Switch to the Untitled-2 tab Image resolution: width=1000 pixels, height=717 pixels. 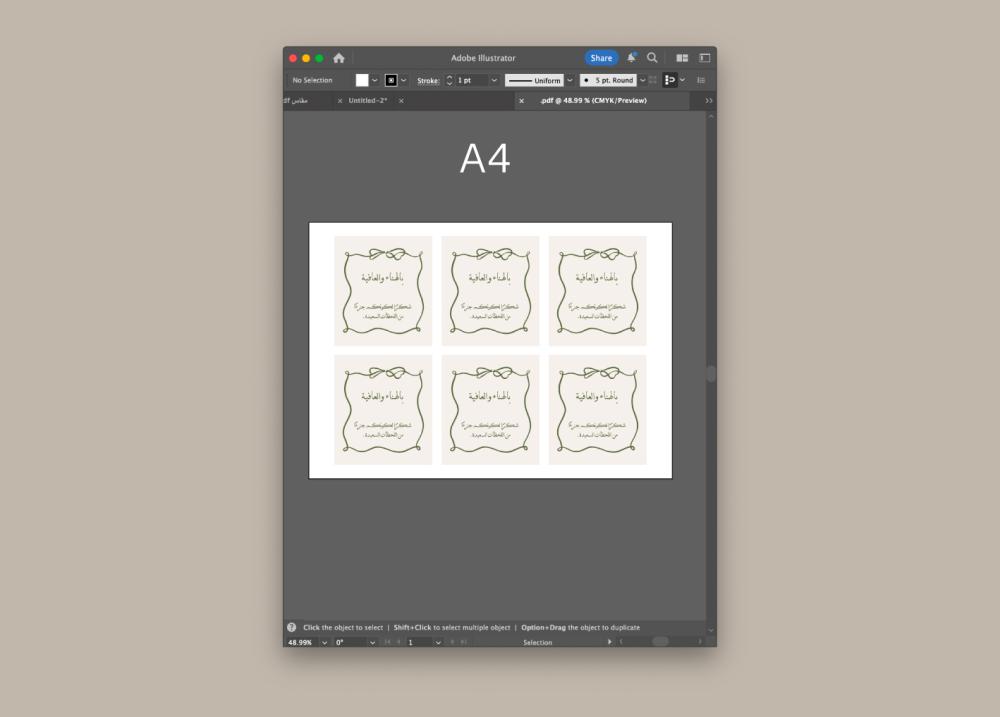pyautogui.click(x=368, y=101)
